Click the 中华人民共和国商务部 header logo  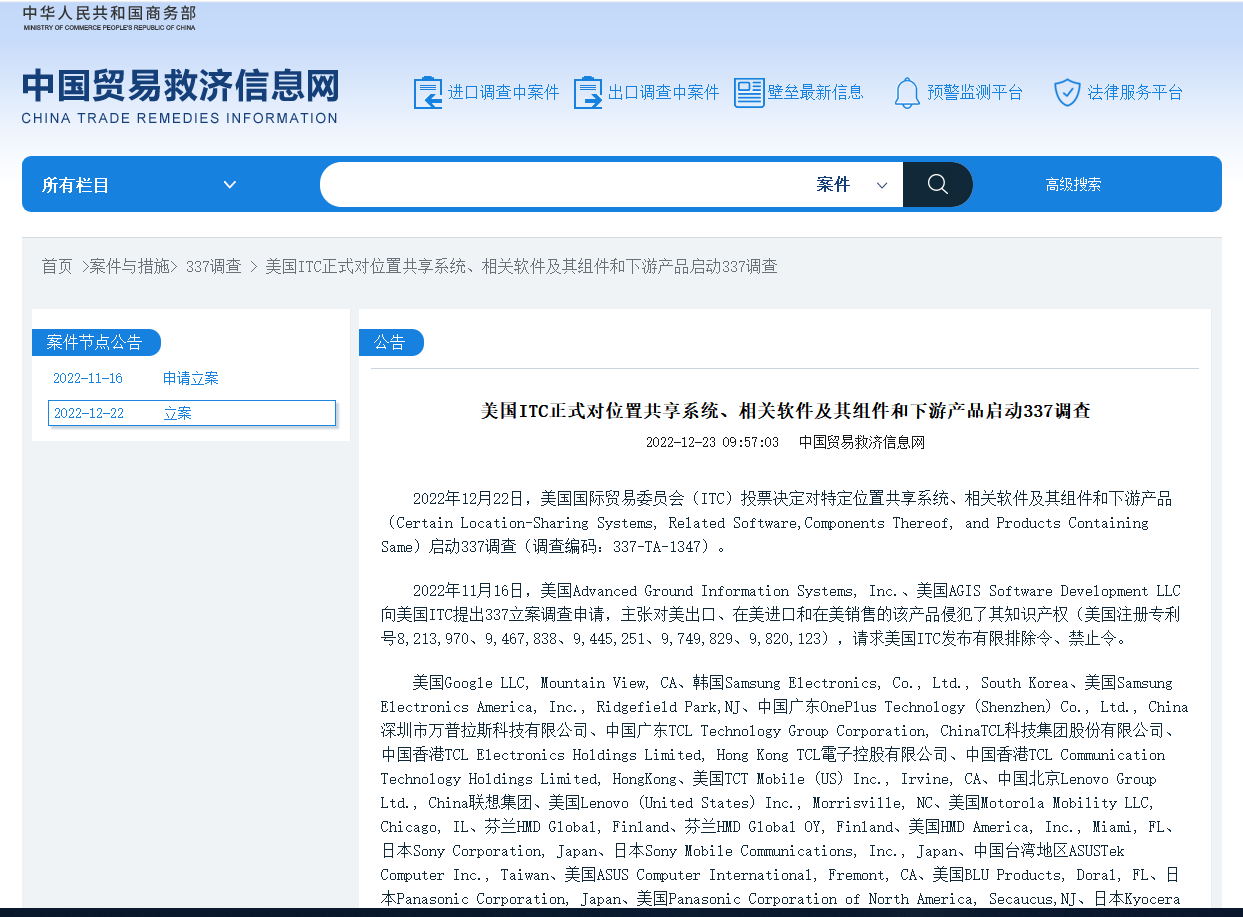tap(109, 18)
